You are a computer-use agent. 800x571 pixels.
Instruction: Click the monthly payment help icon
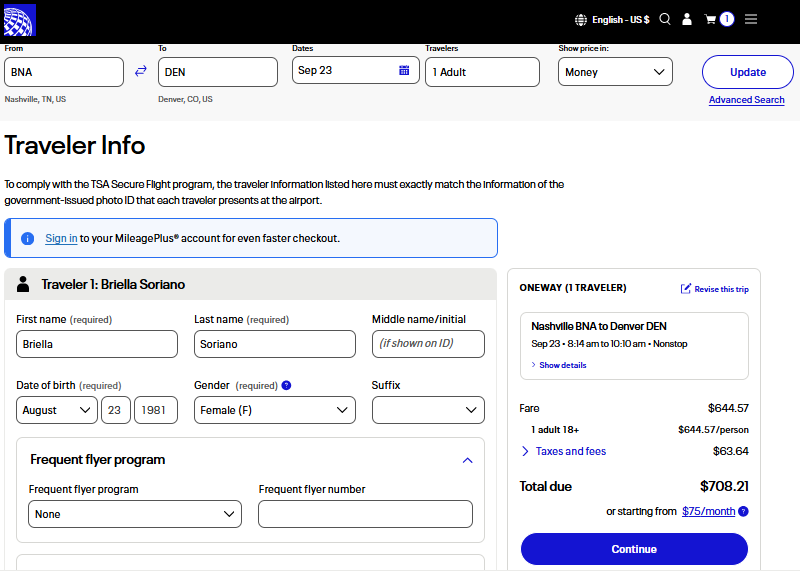(743, 511)
